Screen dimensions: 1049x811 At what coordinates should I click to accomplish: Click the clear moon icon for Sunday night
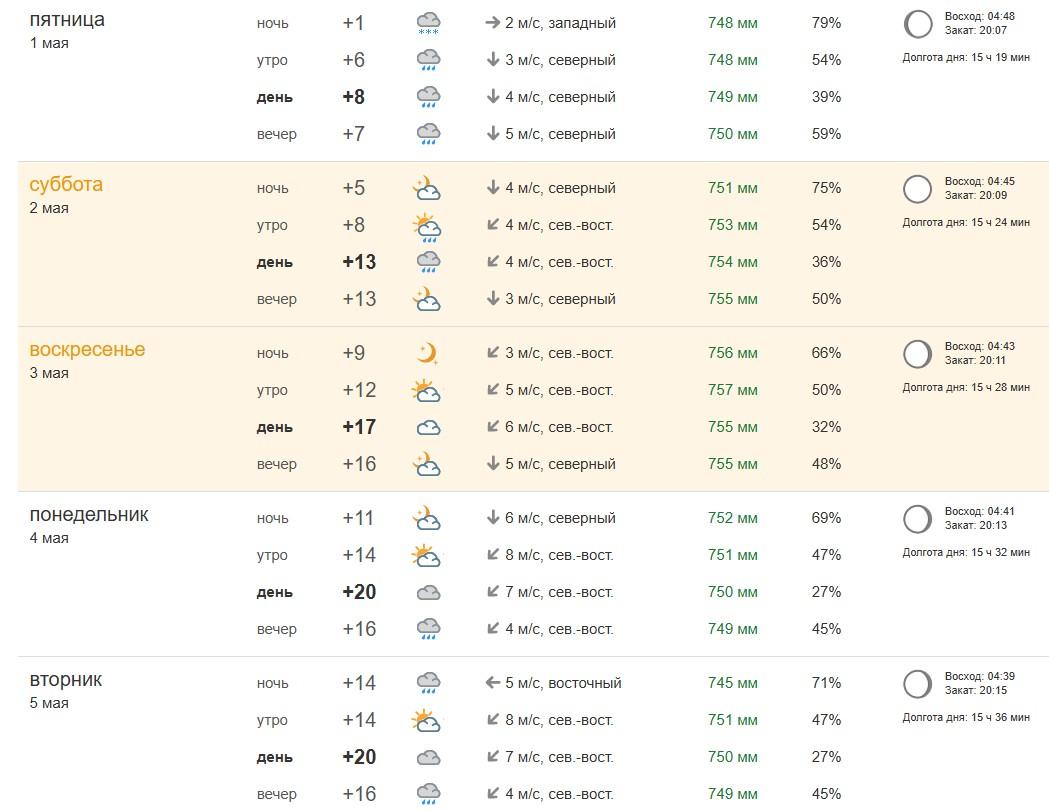(427, 353)
